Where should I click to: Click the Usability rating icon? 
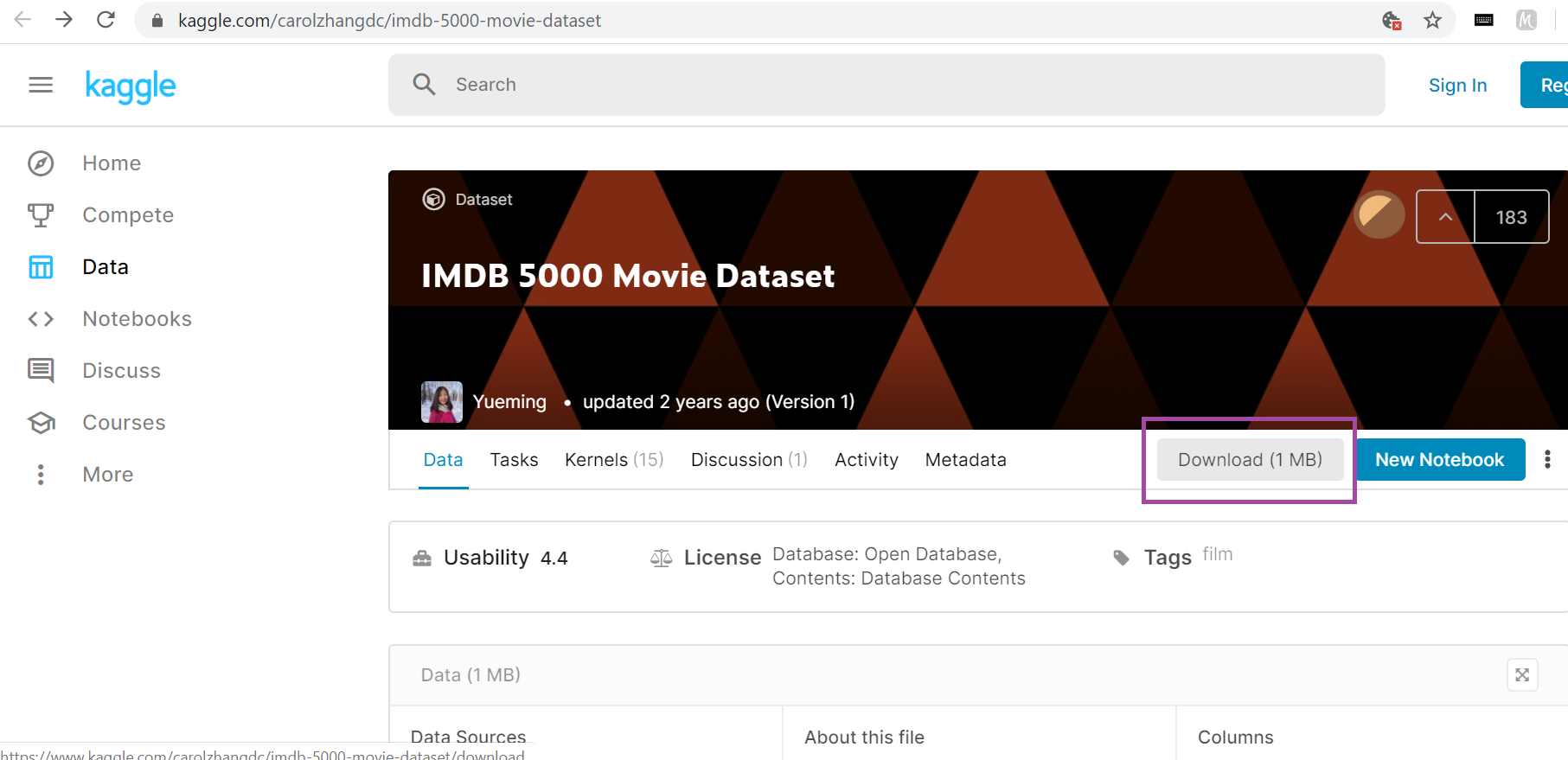coord(422,559)
